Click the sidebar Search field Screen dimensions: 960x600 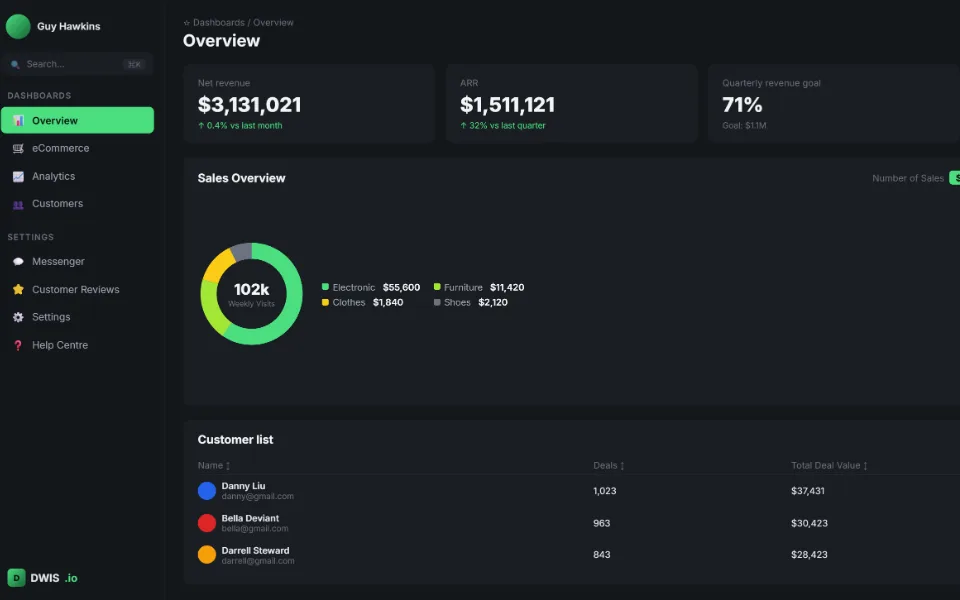coord(77,64)
